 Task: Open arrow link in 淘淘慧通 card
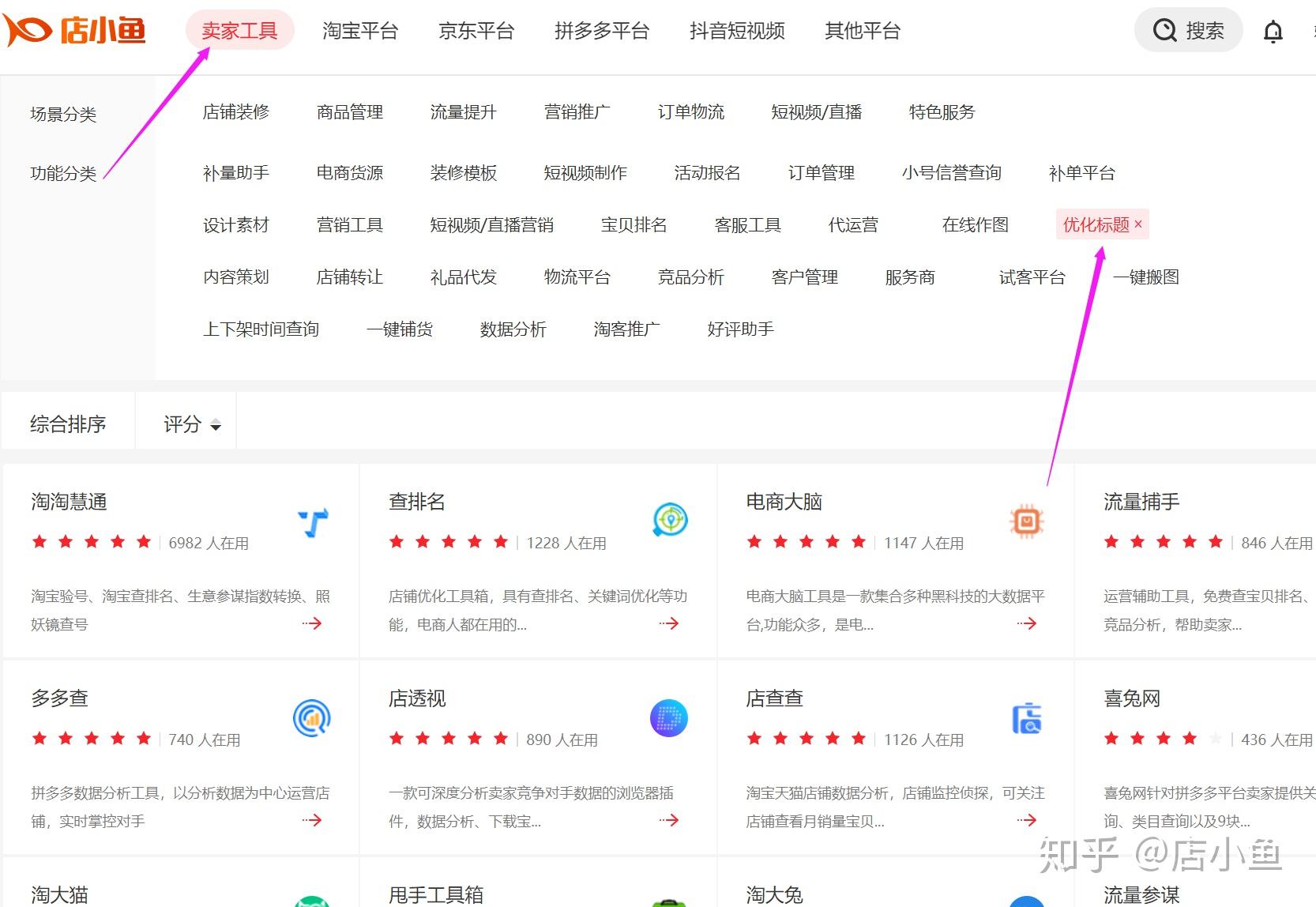[312, 623]
